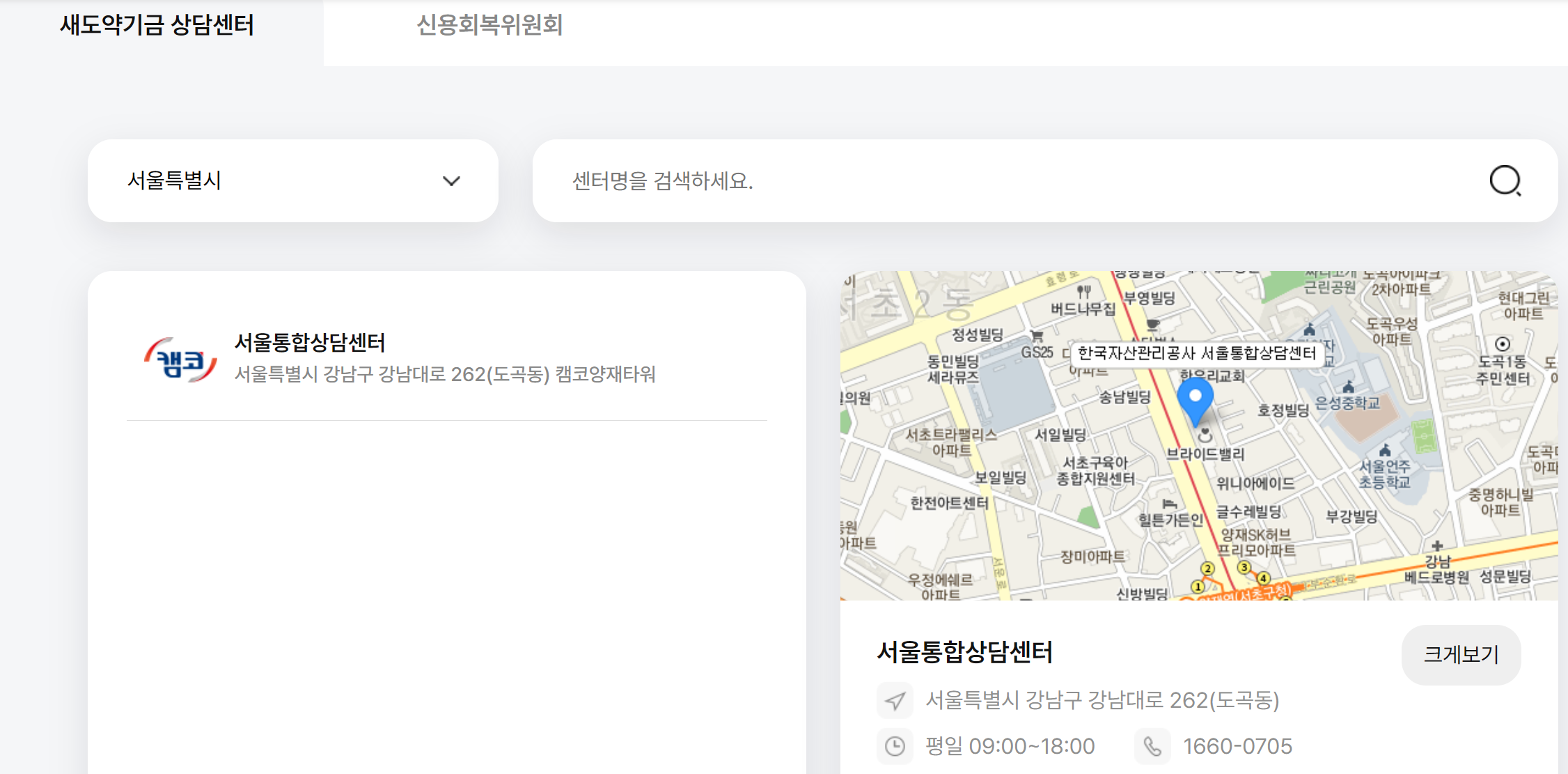1568x774 pixels.
Task: Click phone number 1660-0705
Action: (x=1237, y=746)
